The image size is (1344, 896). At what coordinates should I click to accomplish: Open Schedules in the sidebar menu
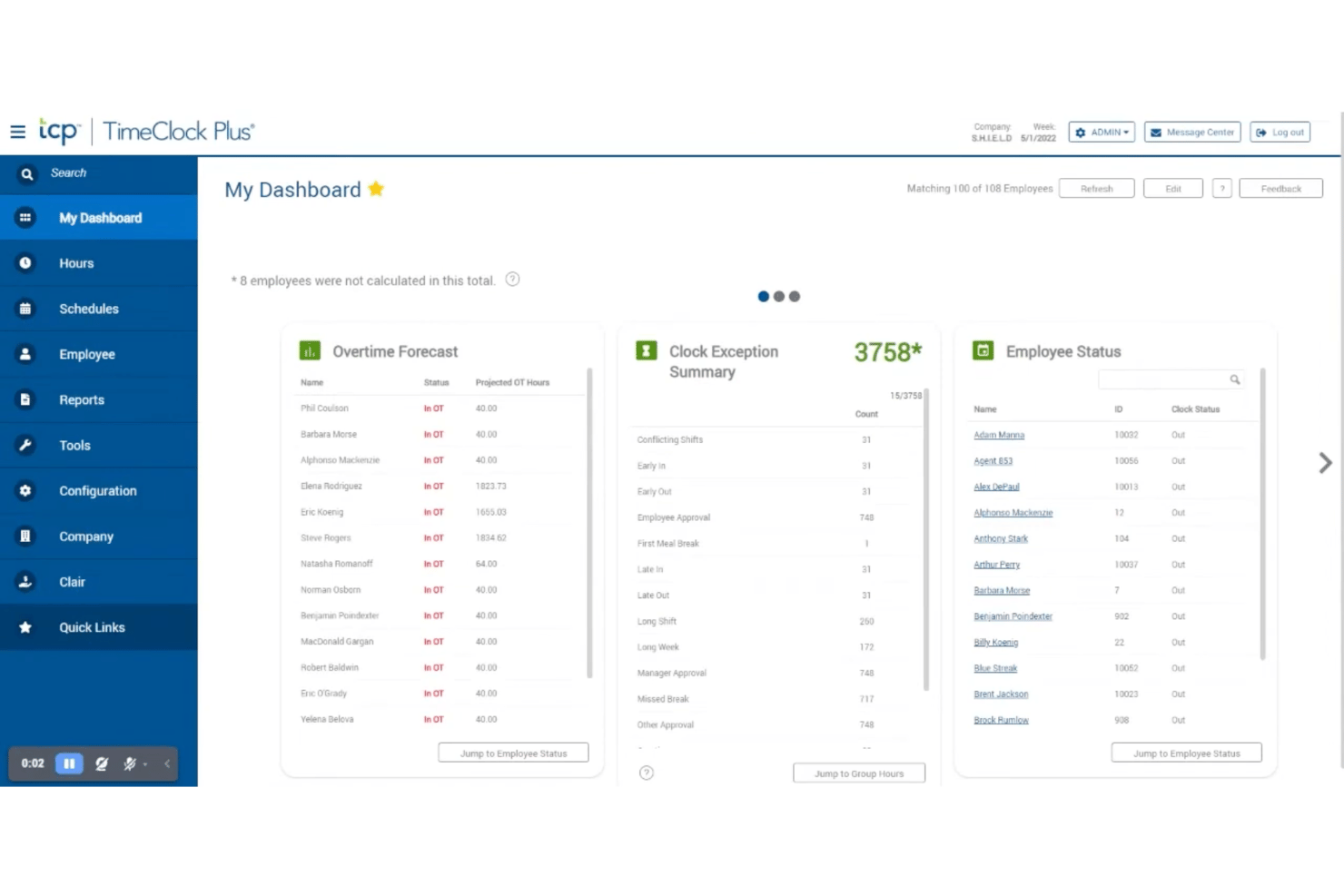point(99,309)
